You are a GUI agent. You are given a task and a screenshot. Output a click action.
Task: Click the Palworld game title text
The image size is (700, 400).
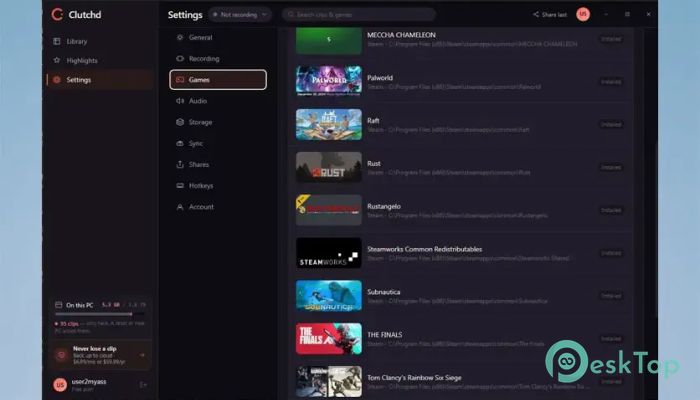coord(380,78)
